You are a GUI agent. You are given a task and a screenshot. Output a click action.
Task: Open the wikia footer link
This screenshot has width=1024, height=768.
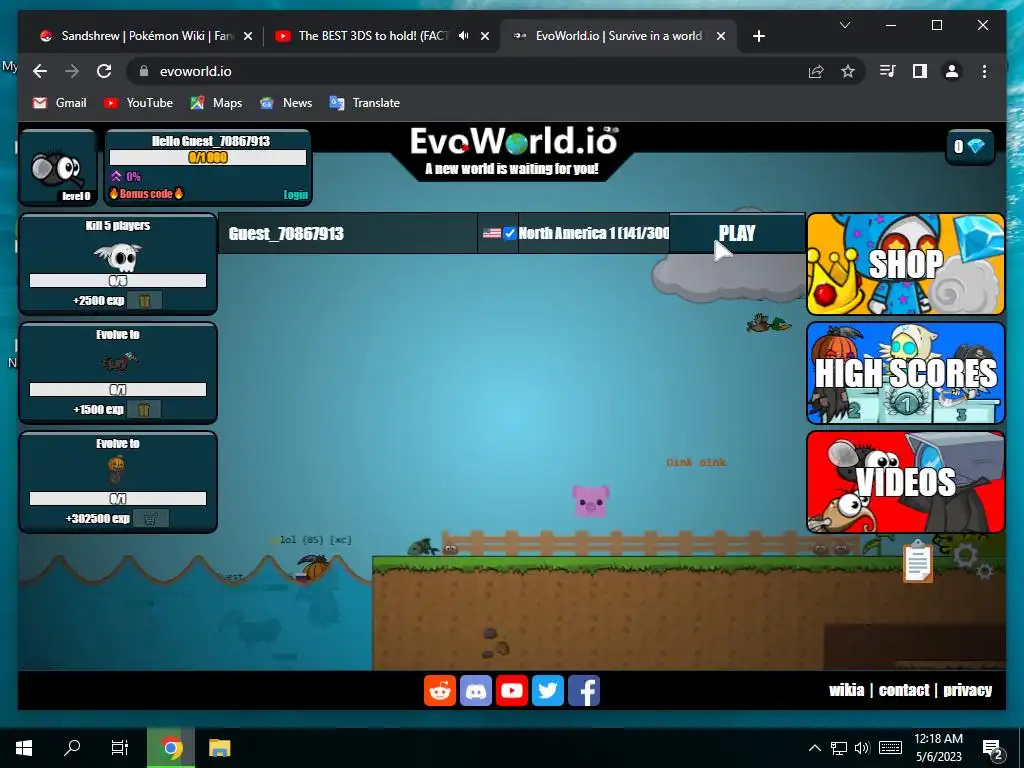coord(846,690)
